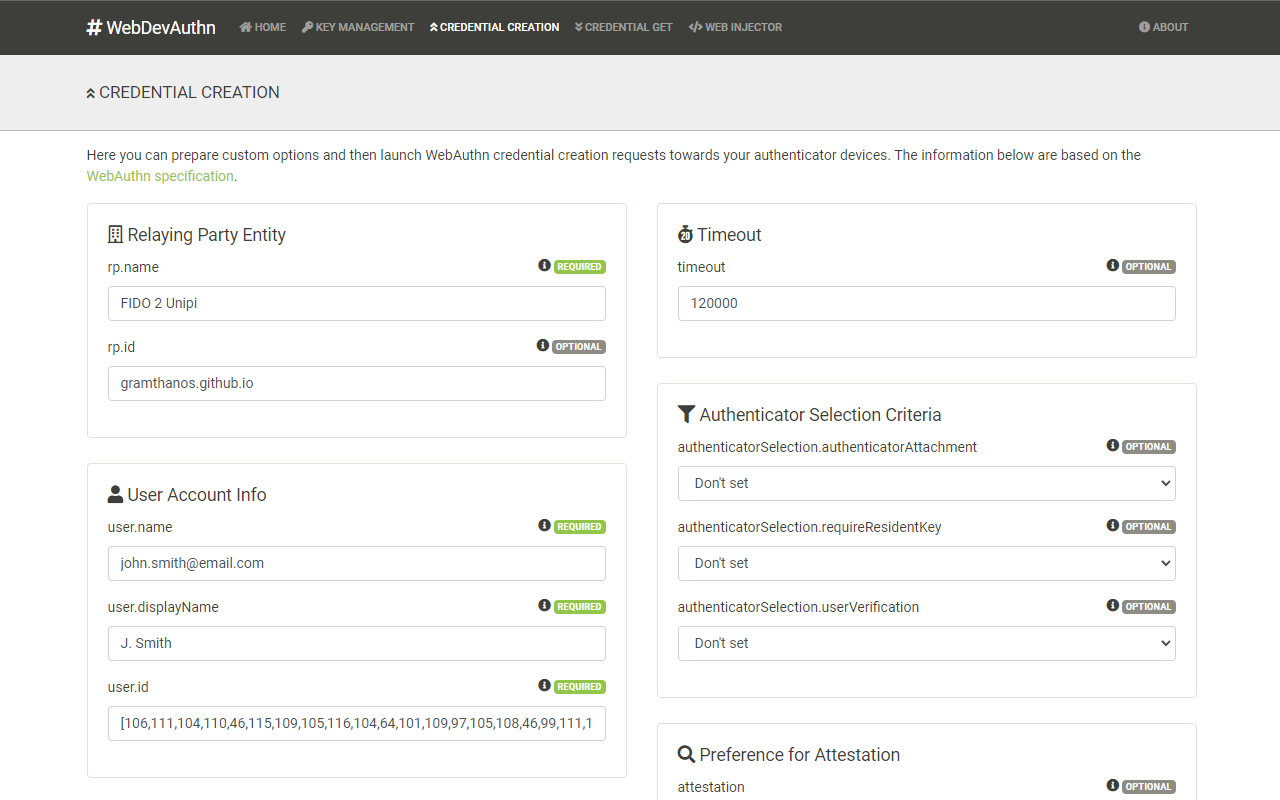Go to the Home page
Screen dimensions: 1280x800
click(263, 27)
